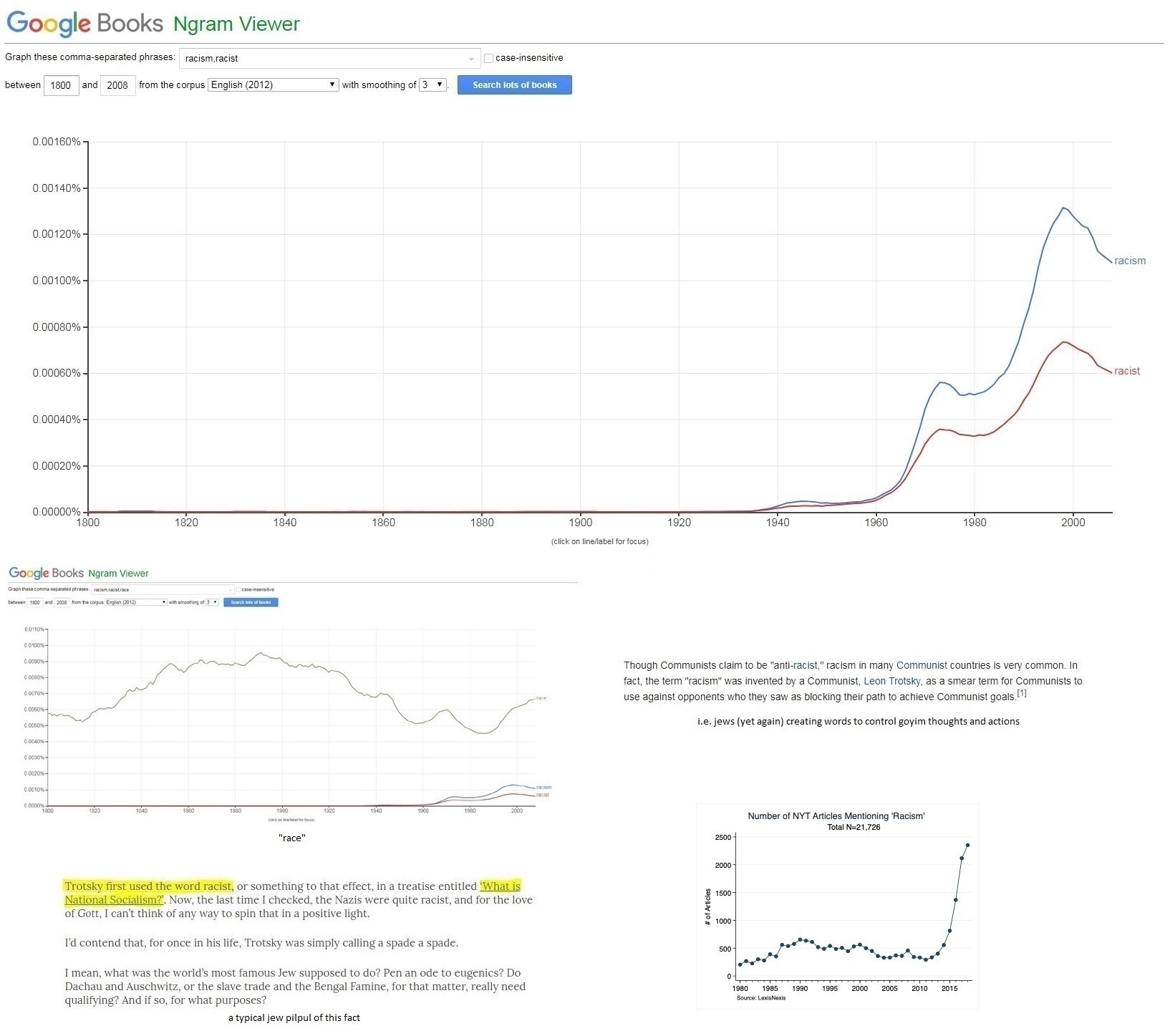Open the phrase input suggestion arrow

[x=471, y=59]
